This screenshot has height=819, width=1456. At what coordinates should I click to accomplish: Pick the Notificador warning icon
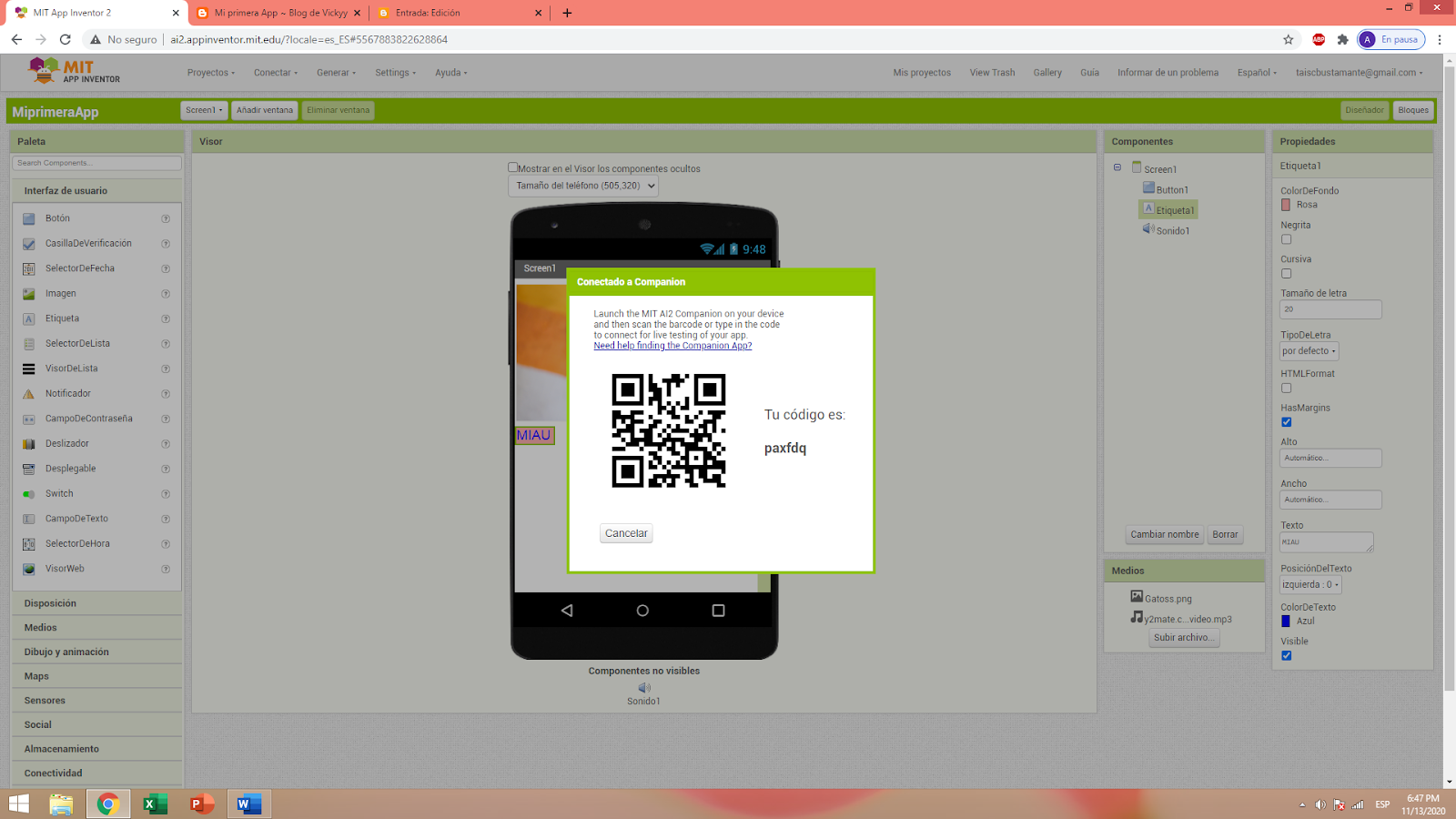[x=29, y=394]
